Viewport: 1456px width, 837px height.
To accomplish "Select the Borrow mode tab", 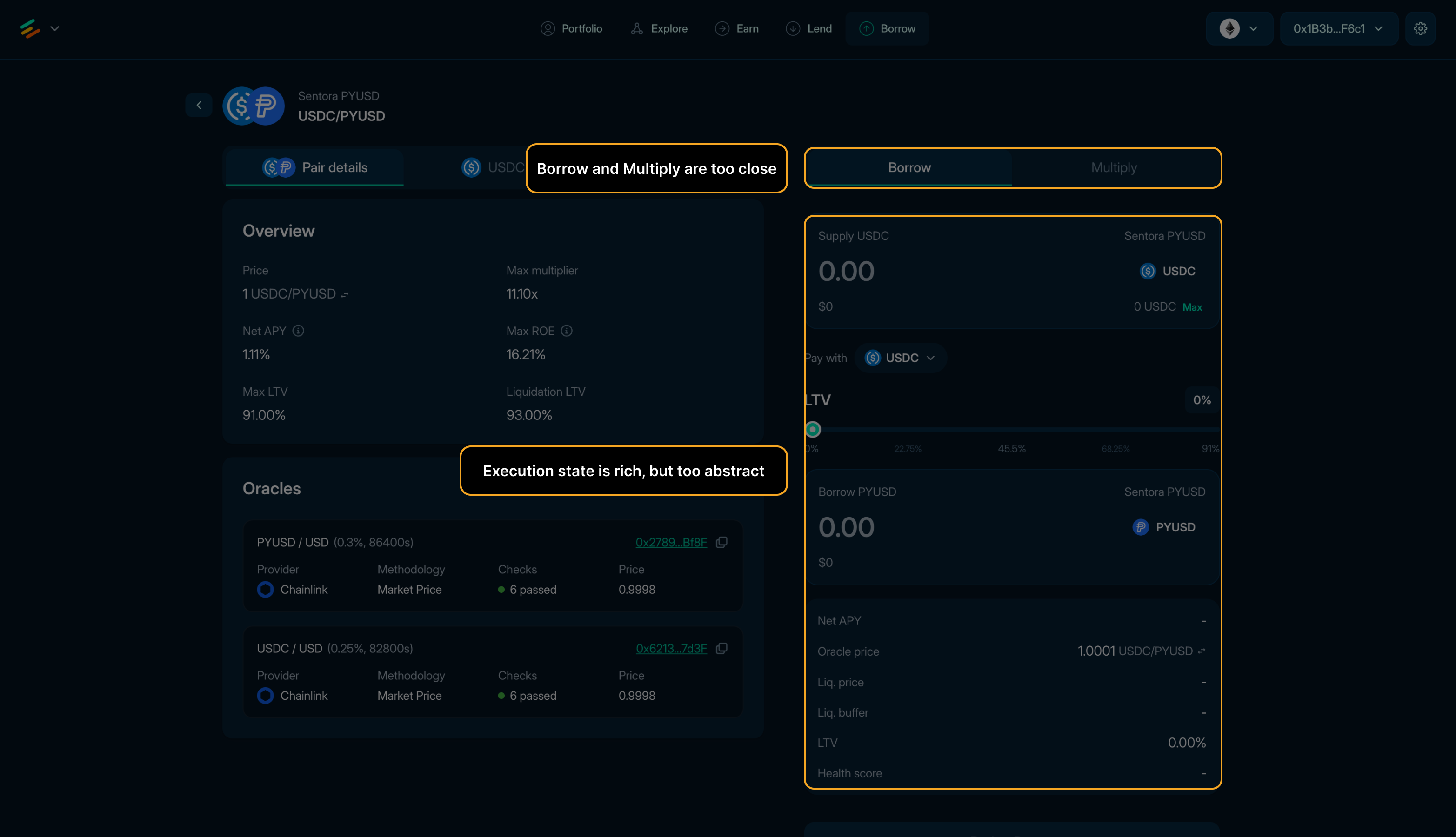I will [x=909, y=167].
